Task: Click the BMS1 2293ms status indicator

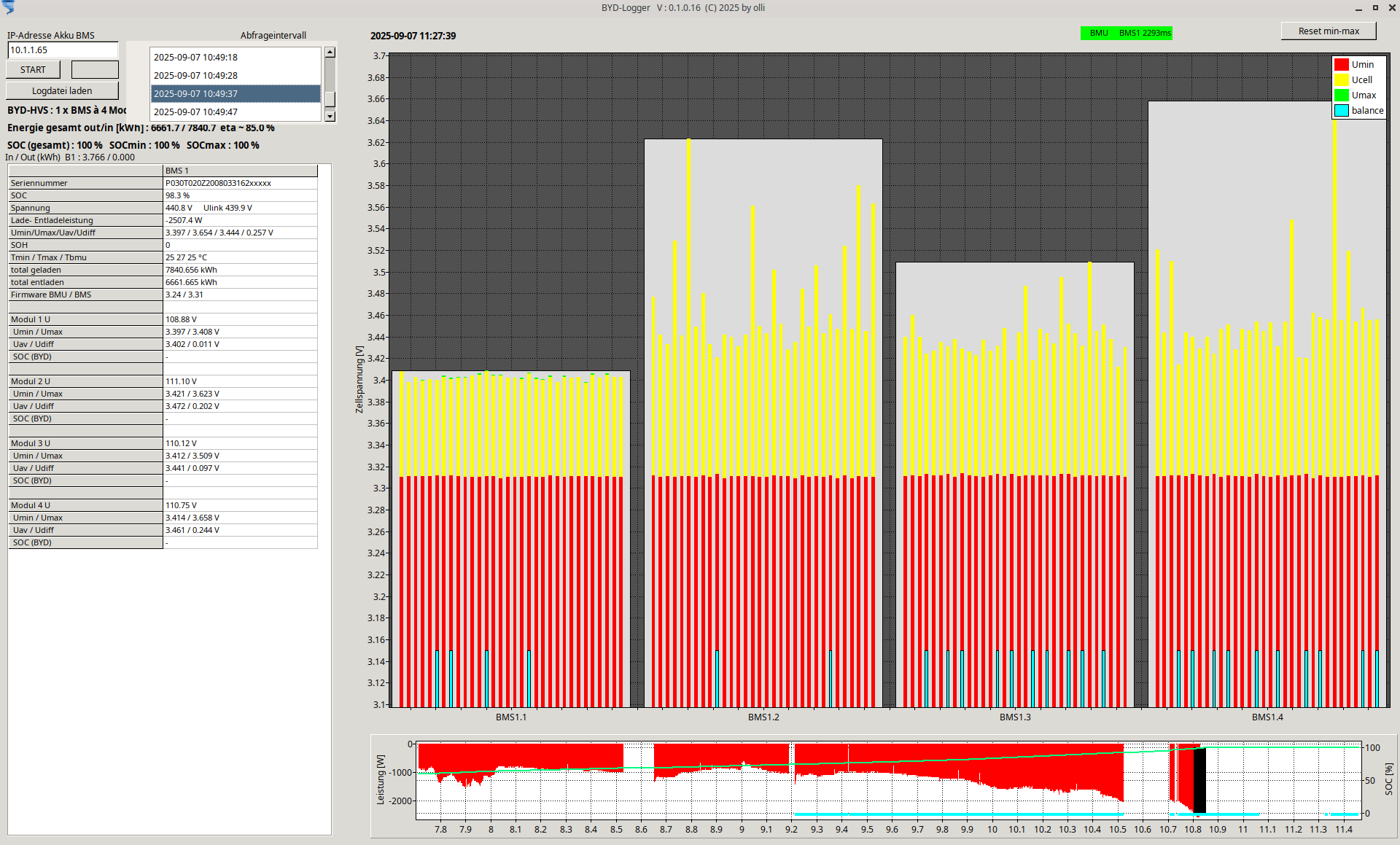Action: click(x=1144, y=33)
